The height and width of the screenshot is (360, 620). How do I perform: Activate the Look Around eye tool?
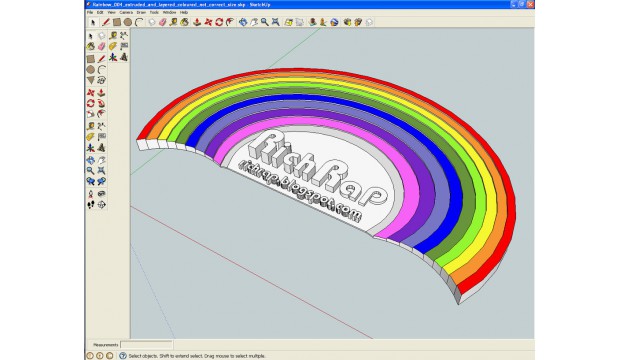coord(102,193)
